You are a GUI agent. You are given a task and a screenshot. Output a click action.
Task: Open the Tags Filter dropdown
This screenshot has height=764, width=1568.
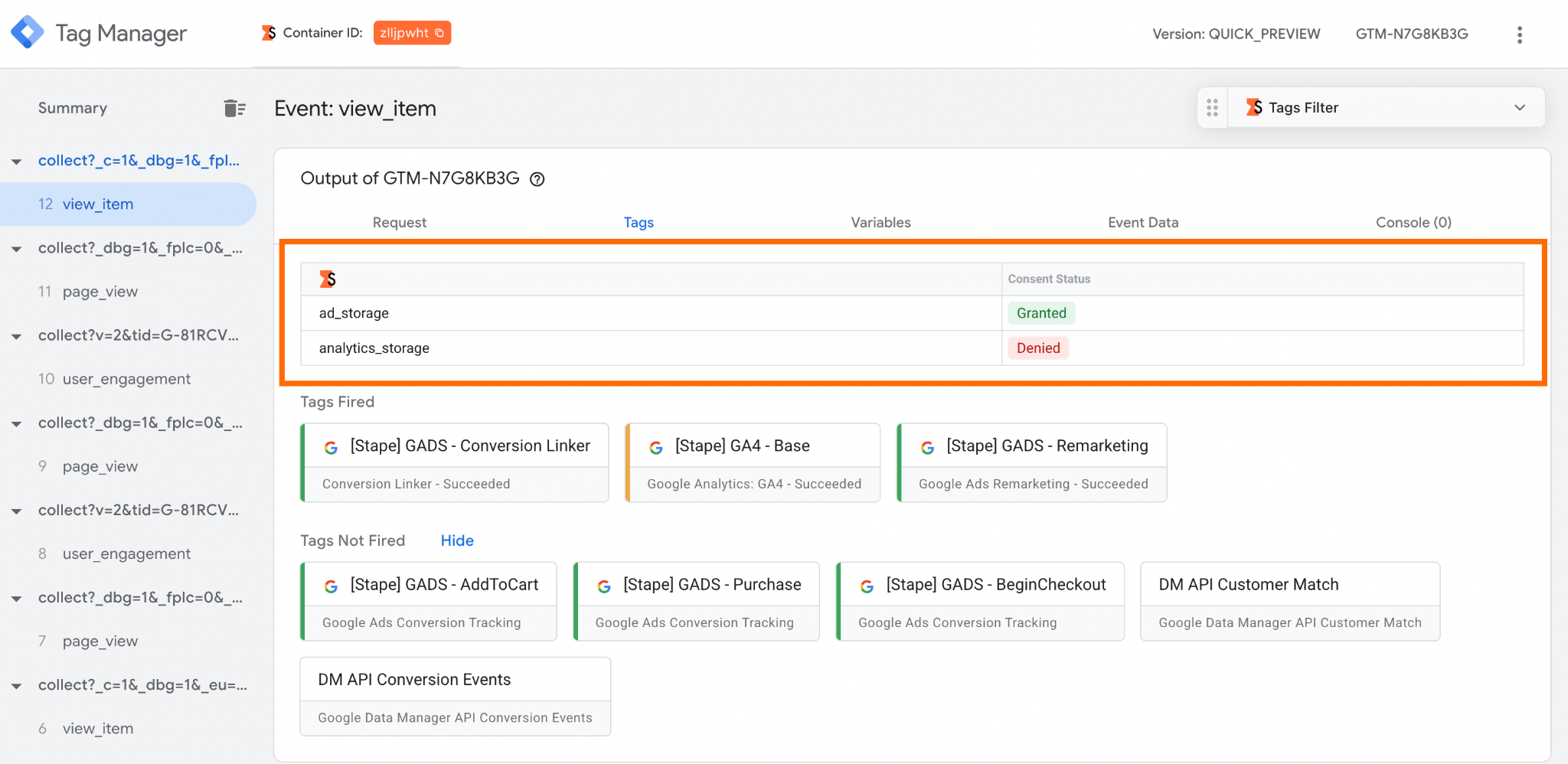pyautogui.click(x=1387, y=108)
